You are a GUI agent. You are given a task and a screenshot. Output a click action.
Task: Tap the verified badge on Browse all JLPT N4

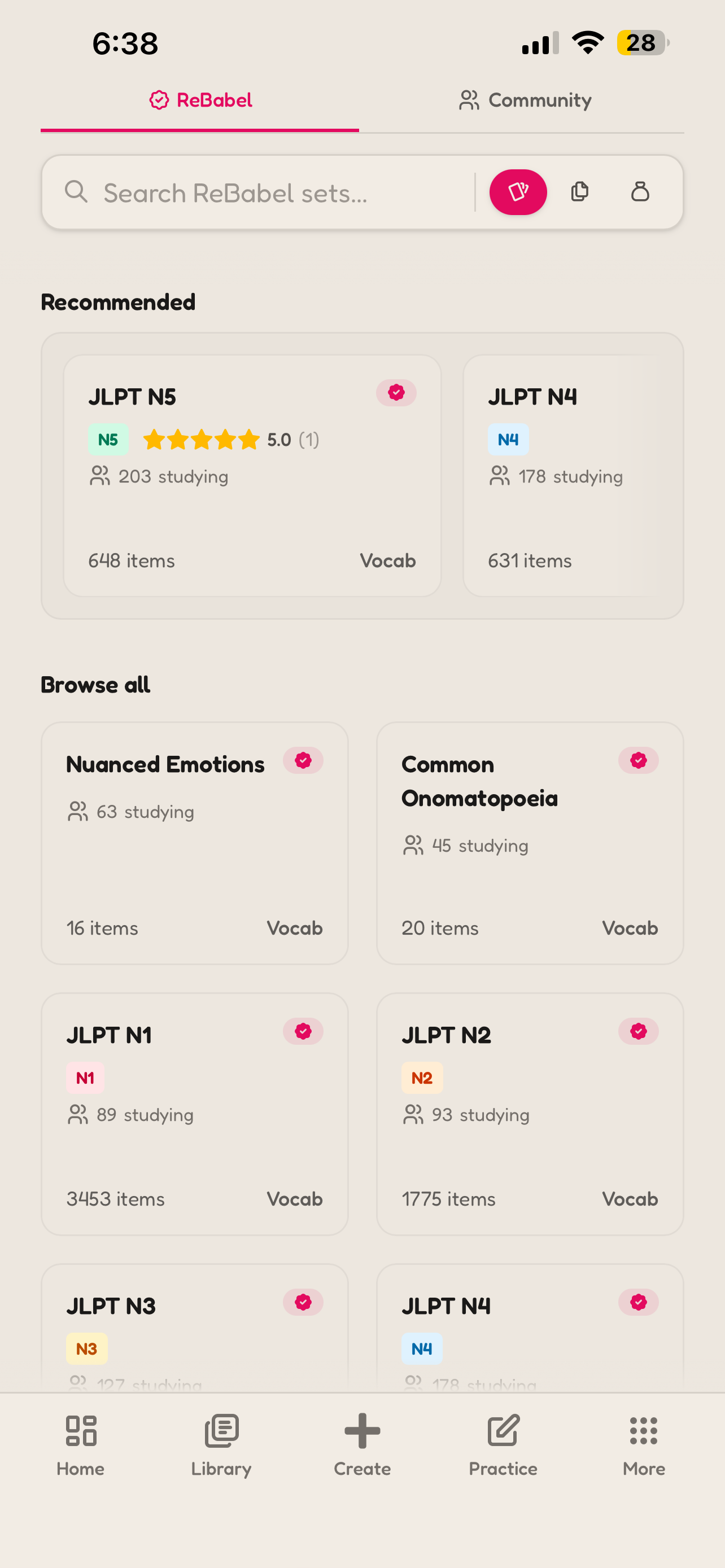pyautogui.click(x=639, y=1302)
